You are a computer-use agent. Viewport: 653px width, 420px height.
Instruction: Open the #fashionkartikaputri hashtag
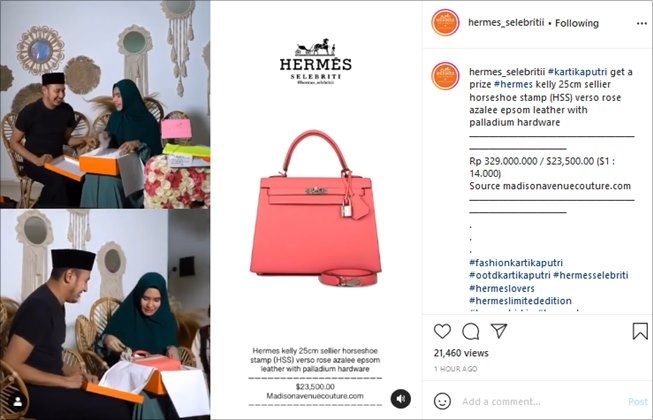tap(516, 263)
